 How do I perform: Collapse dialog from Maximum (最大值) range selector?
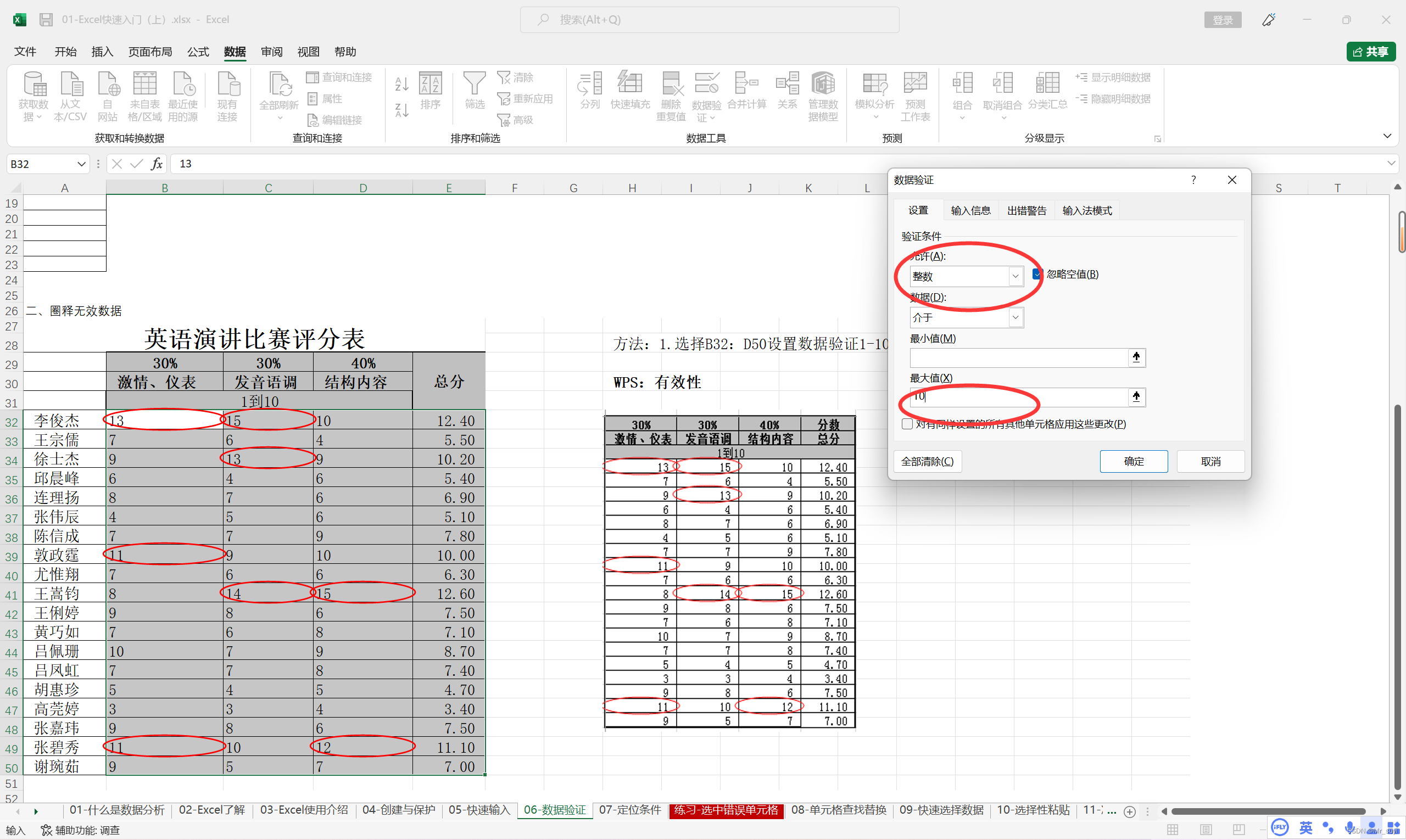click(x=1136, y=397)
